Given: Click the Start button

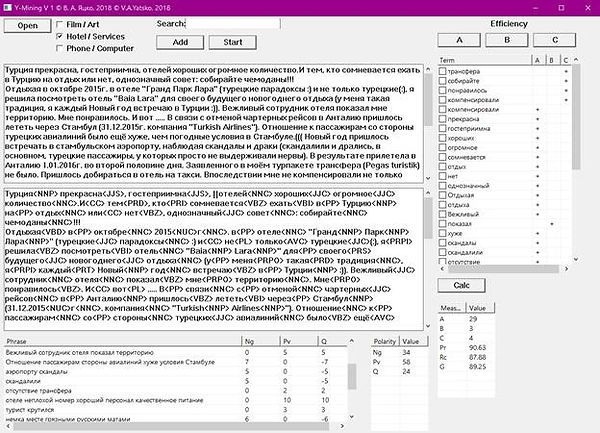Looking at the screenshot, I should [233, 42].
